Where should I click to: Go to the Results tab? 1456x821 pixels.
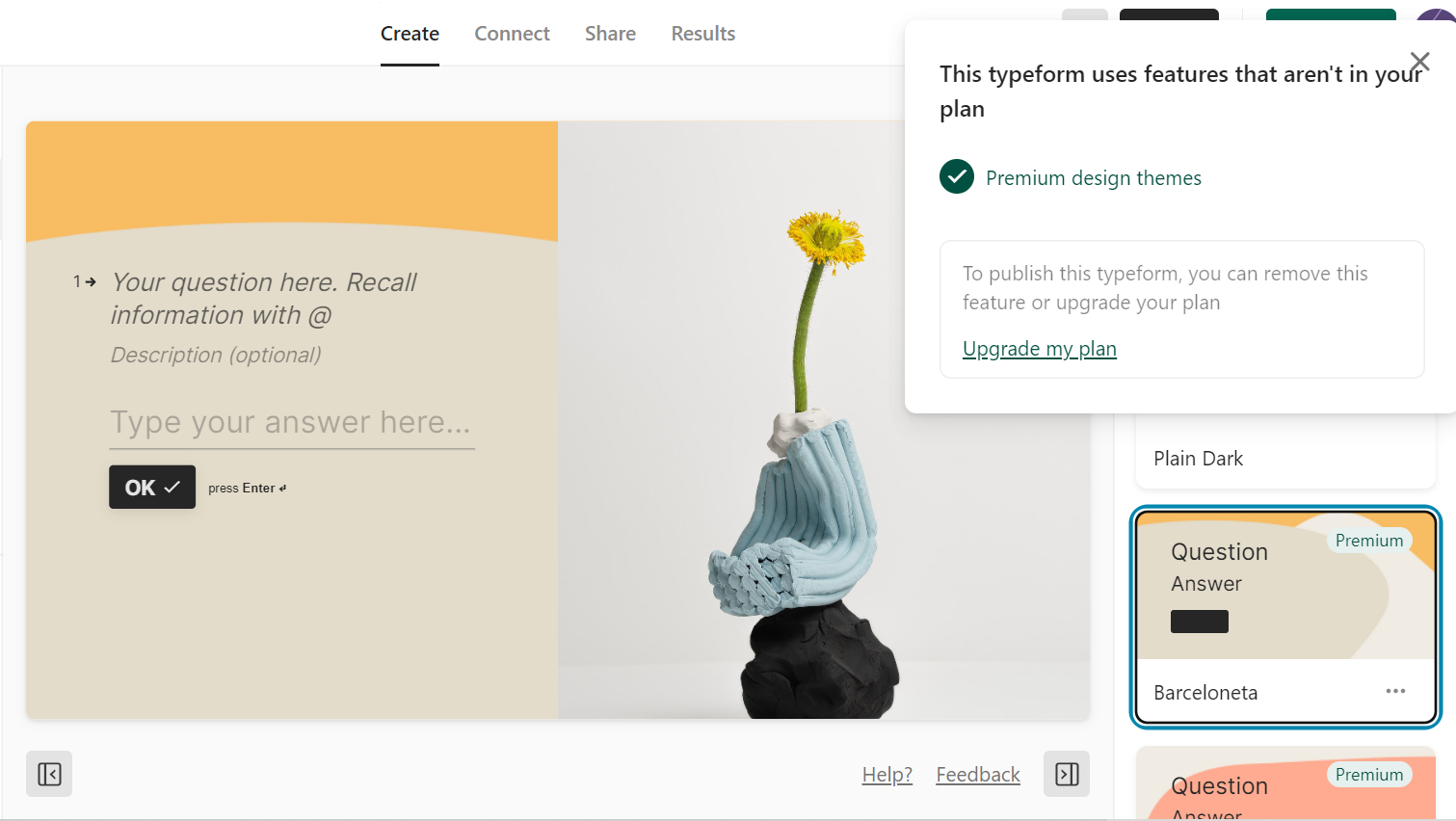[x=703, y=34]
